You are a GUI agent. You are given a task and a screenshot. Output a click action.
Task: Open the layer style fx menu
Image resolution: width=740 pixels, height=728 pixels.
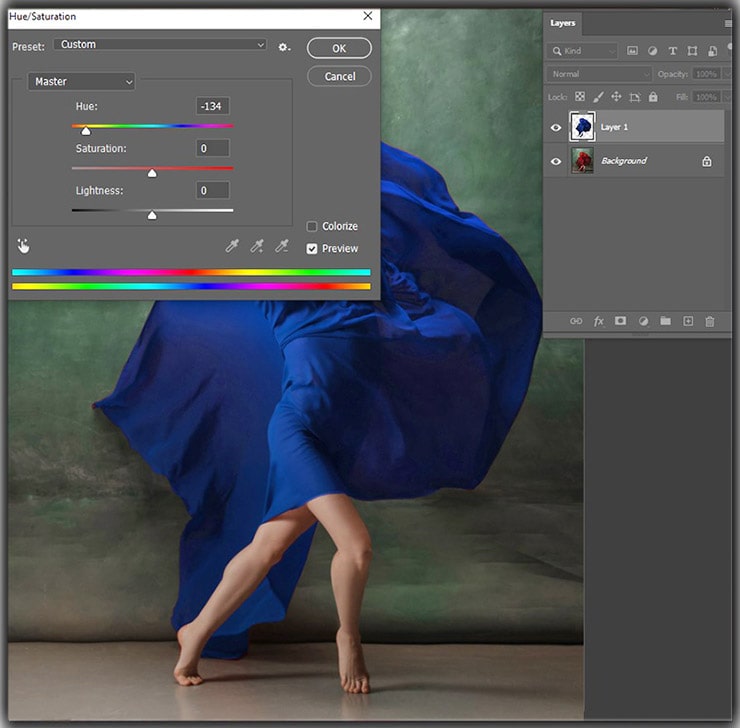coord(598,321)
